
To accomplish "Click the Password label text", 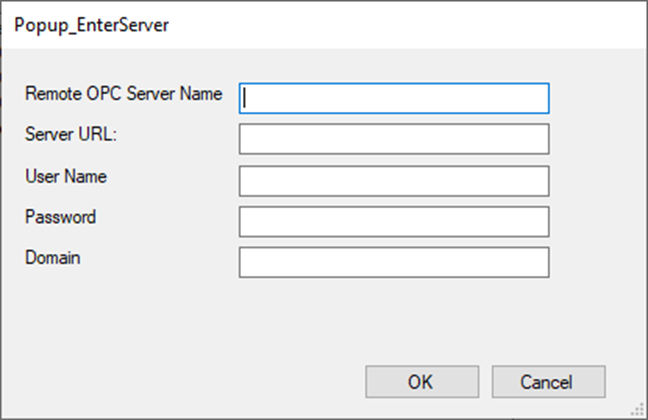I will coord(60,217).
